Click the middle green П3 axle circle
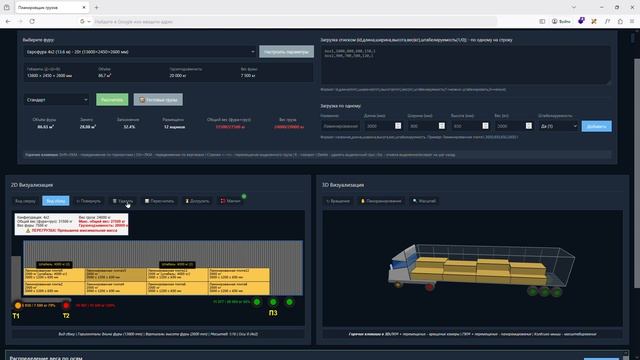 click(273, 302)
